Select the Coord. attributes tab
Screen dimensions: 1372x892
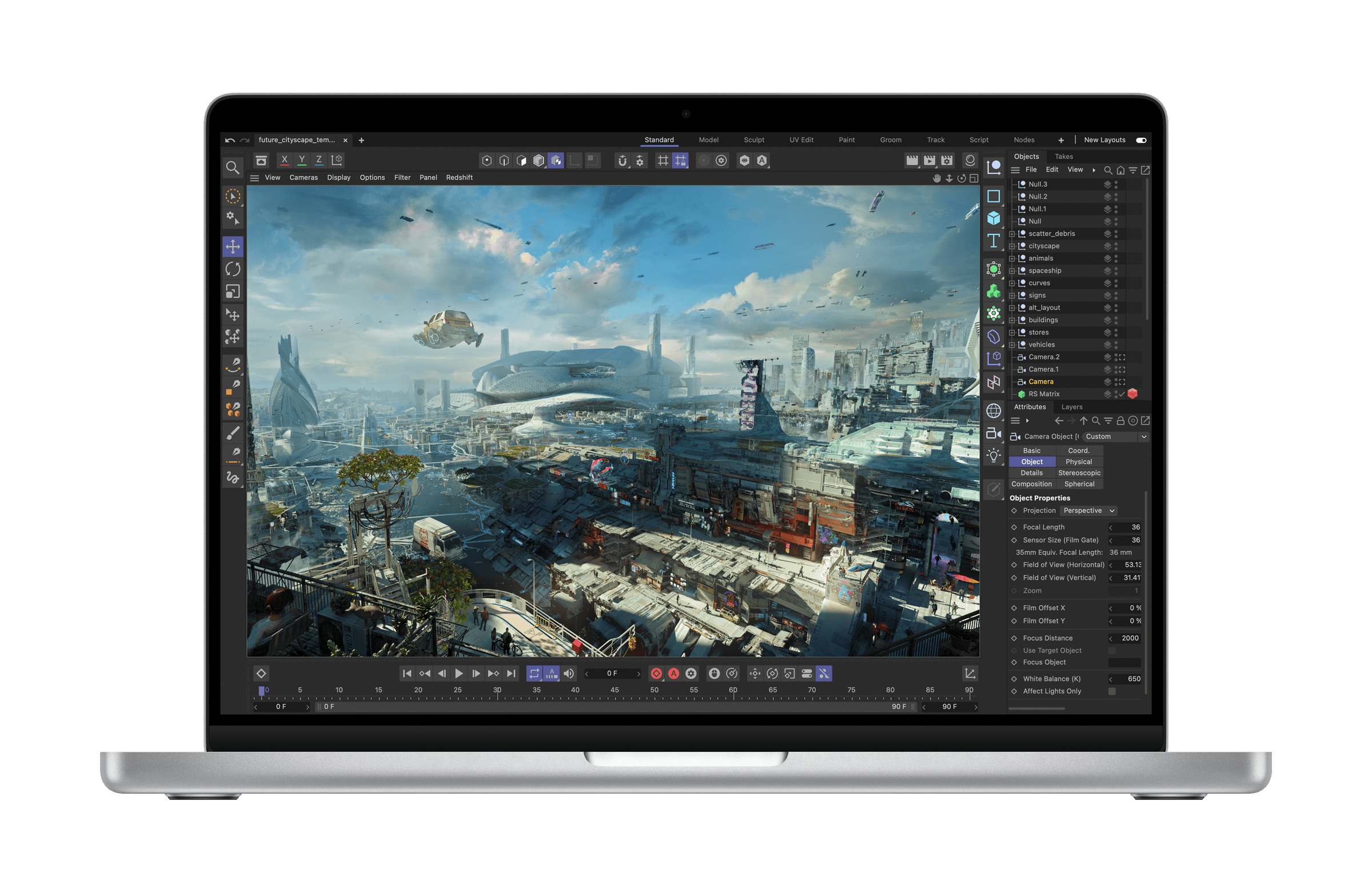coord(1079,451)
